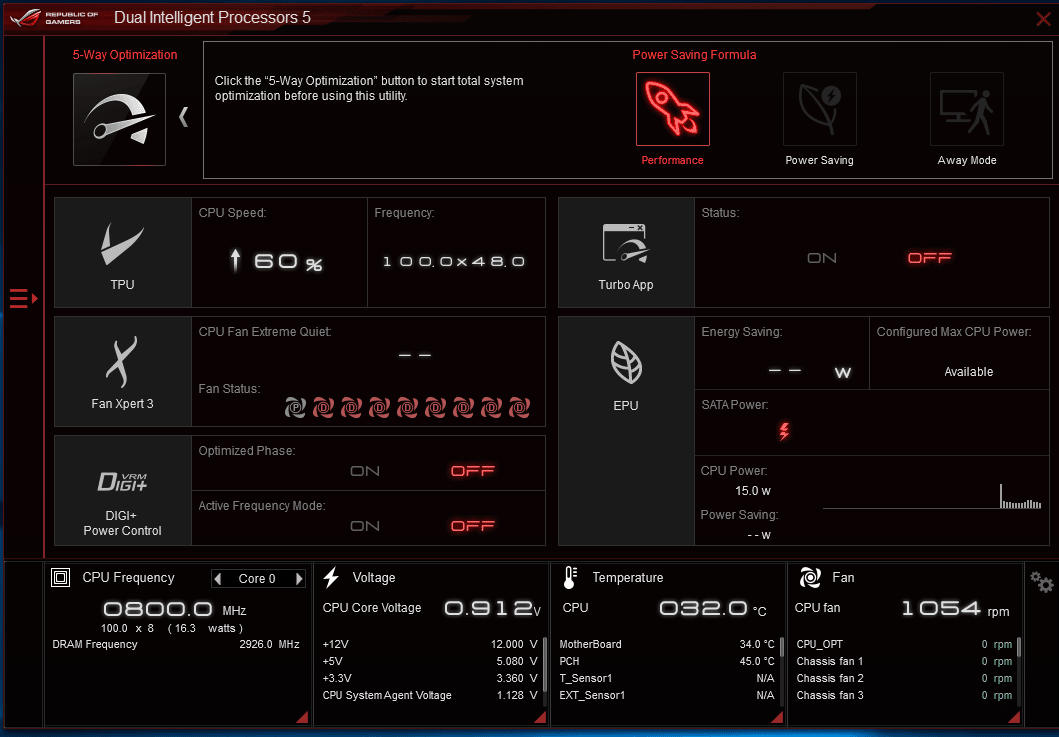The image size is (1059, 737).
Task: Click the CPU temperature 032.0 readout
Action: [x=712, y=608]
